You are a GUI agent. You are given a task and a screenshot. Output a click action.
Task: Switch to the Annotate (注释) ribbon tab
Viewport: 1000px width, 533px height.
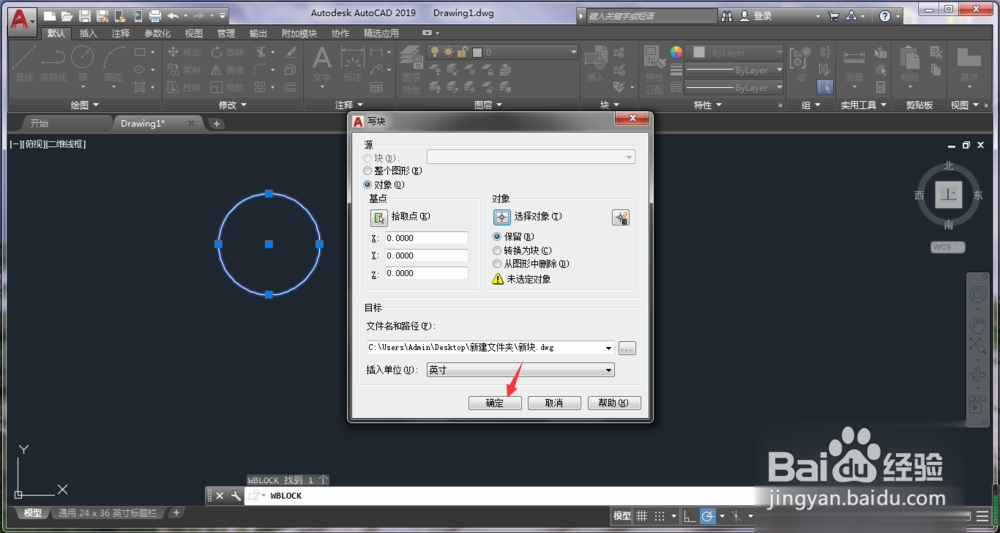(121, 33)
